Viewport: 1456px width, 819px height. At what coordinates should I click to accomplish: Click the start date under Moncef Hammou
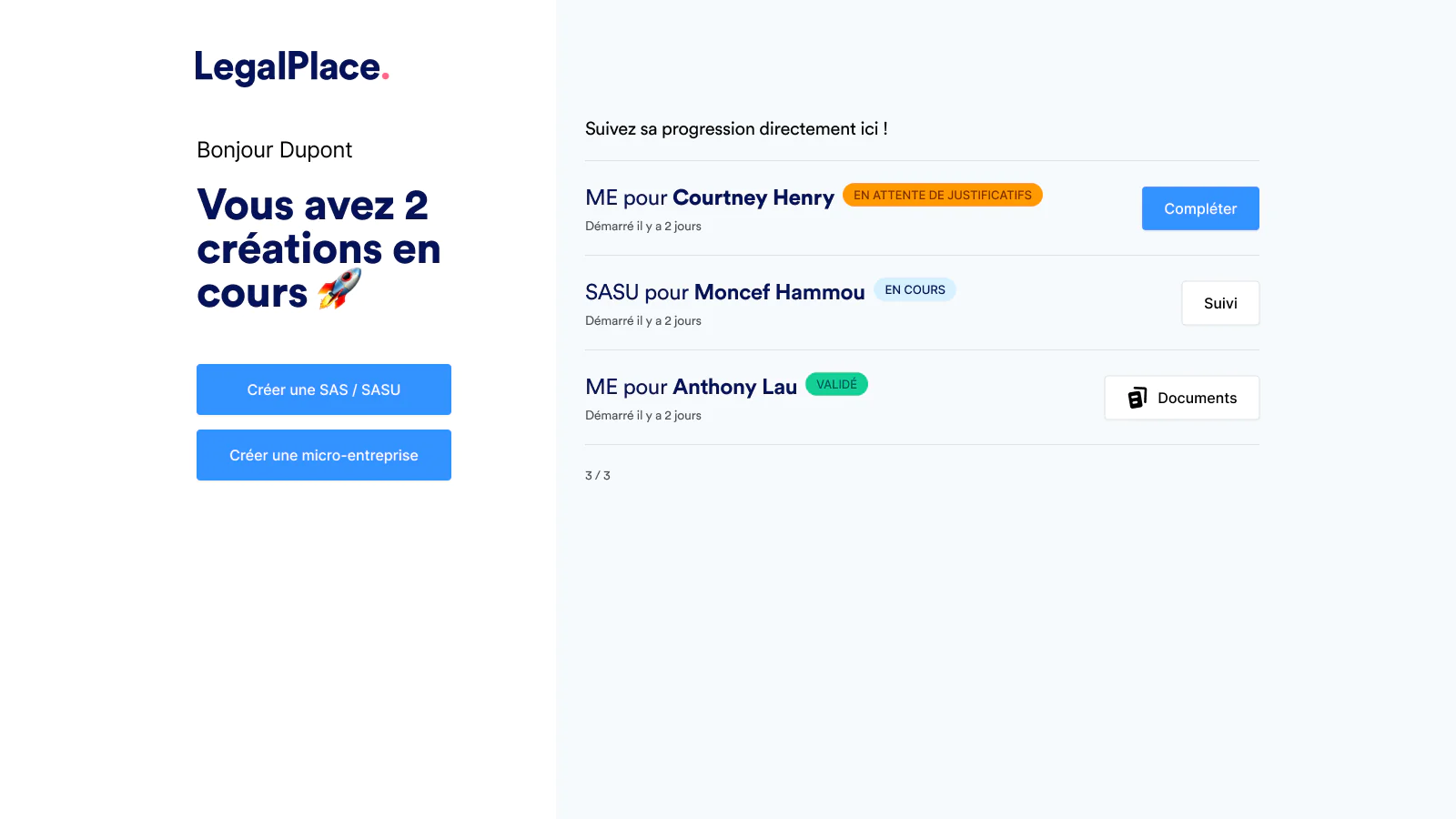click(x=642, y=321)
